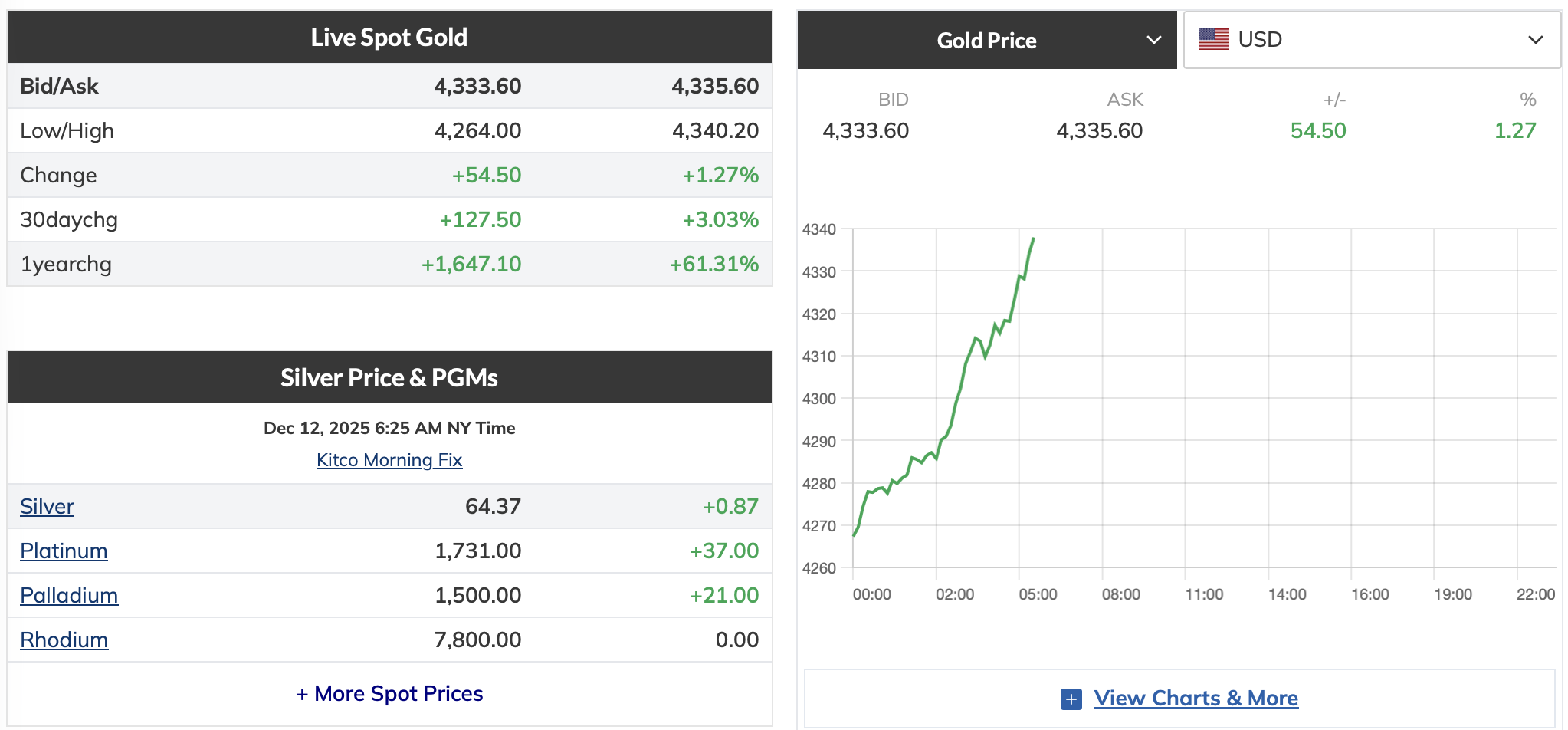1568x730 pixels.
Task: Click the US flag icon
Action: click(x=1213, y=39)
